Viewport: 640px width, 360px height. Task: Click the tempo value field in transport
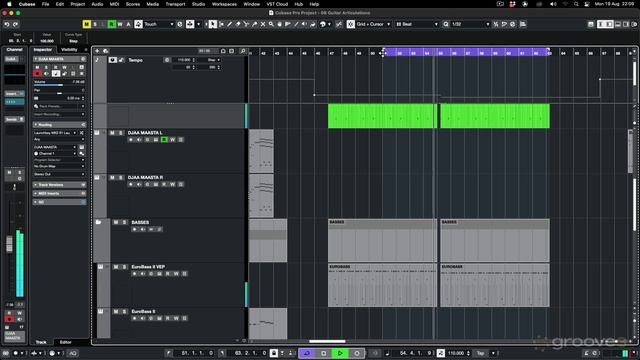[x=457, y=353]
